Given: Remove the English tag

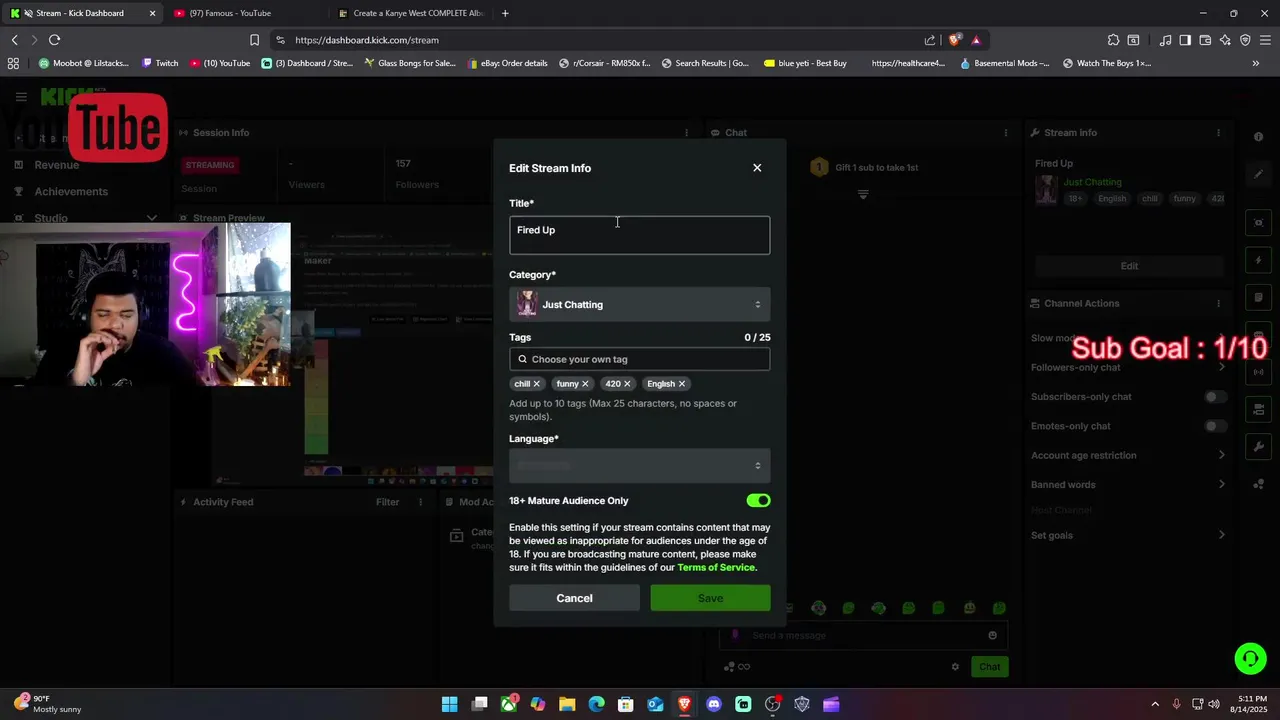Looking at the screenshot, I should [682, 384].
